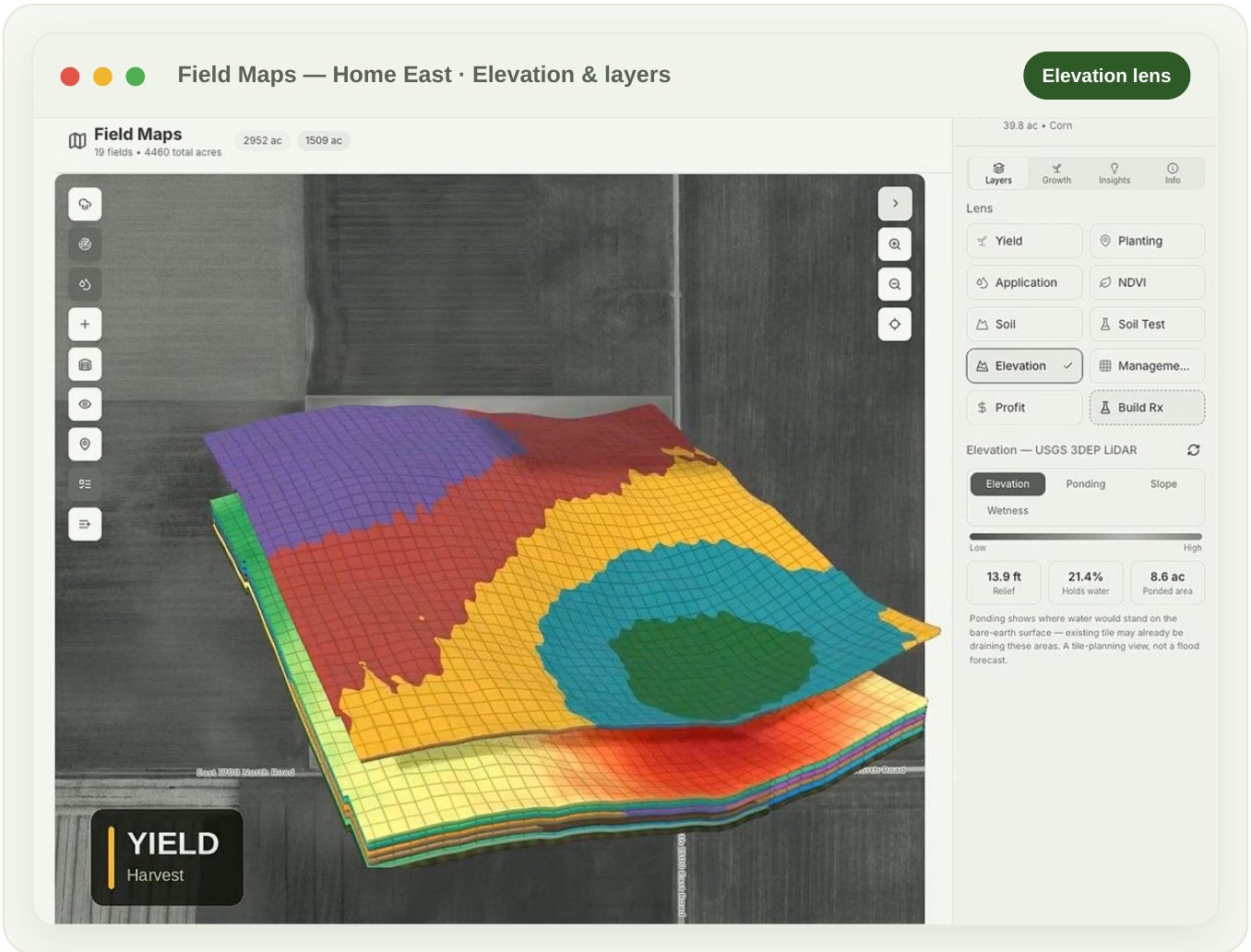1251x952 pixels.
Task: Select the Management lens
Action: coord(1147,365)
